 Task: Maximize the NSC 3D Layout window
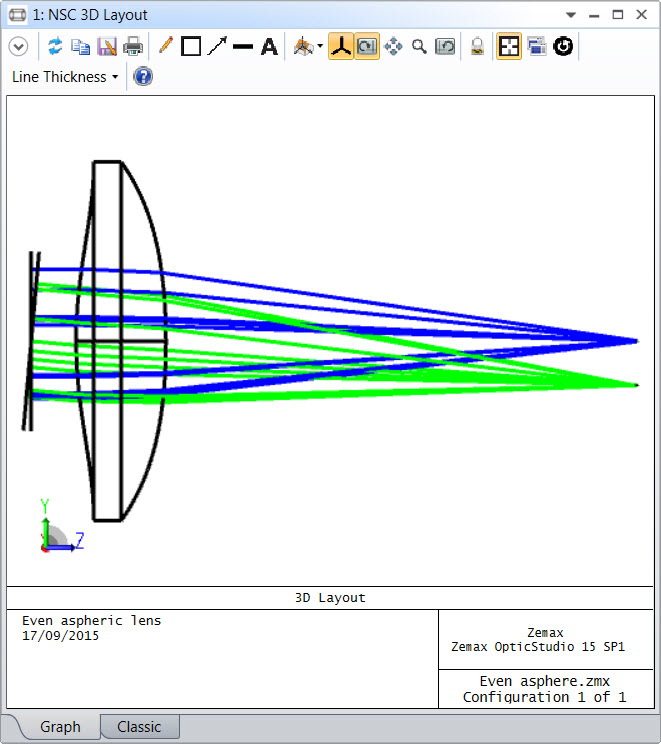coord(617,15)
